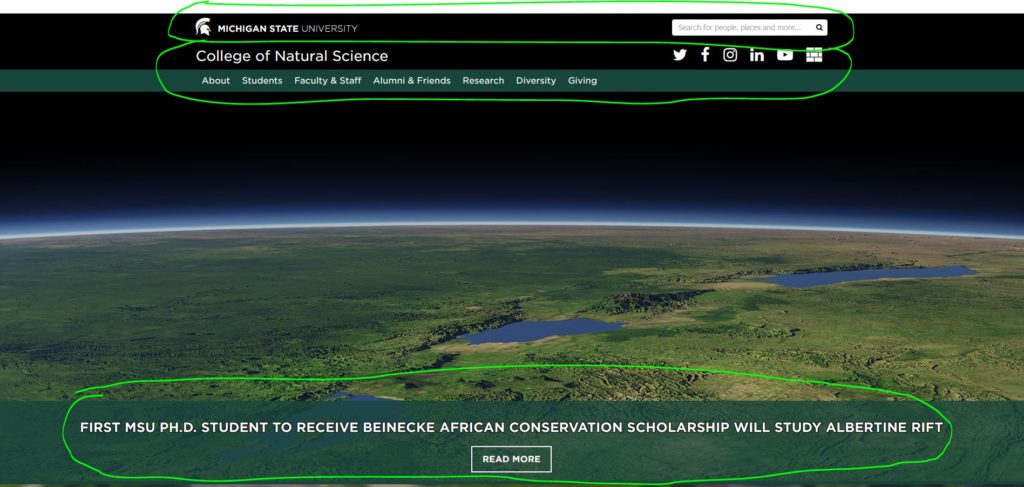Image resolution: width=1024 pixels, height=487 pixels.
Task: Click the READ MORE button
Action: tap(511, 459)
